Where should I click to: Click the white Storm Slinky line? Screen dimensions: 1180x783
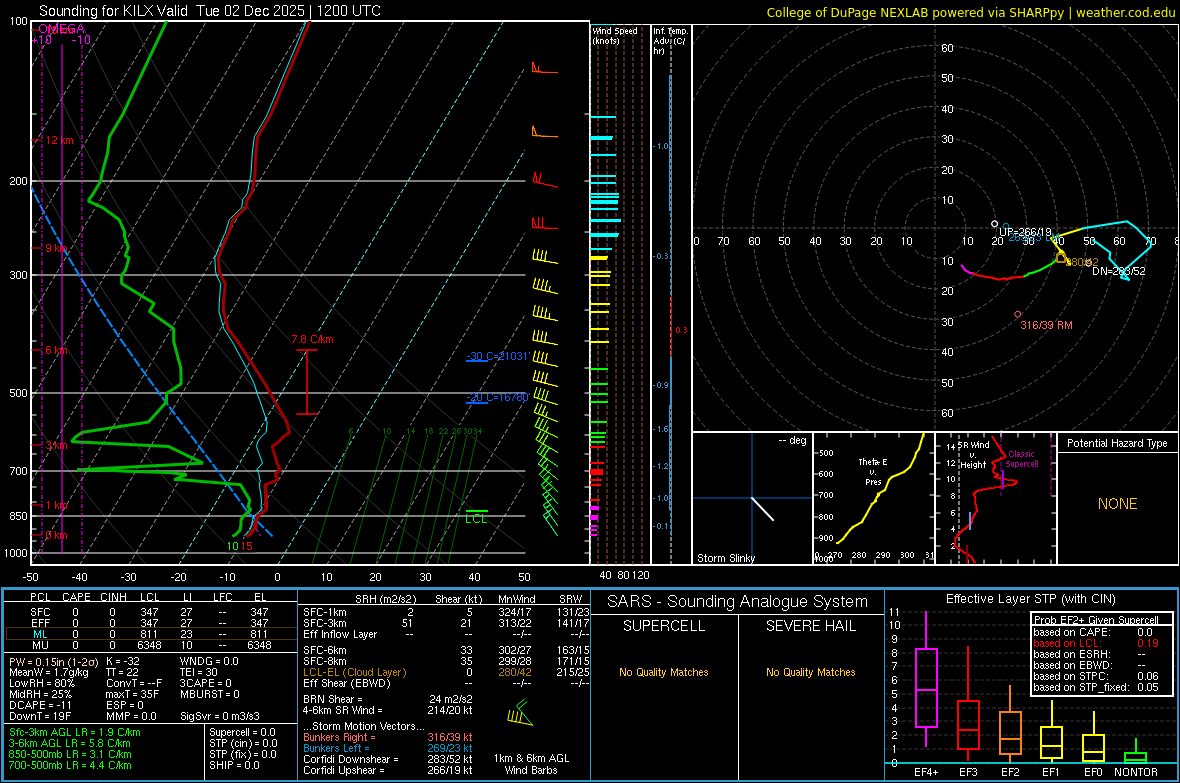(762, 509)
